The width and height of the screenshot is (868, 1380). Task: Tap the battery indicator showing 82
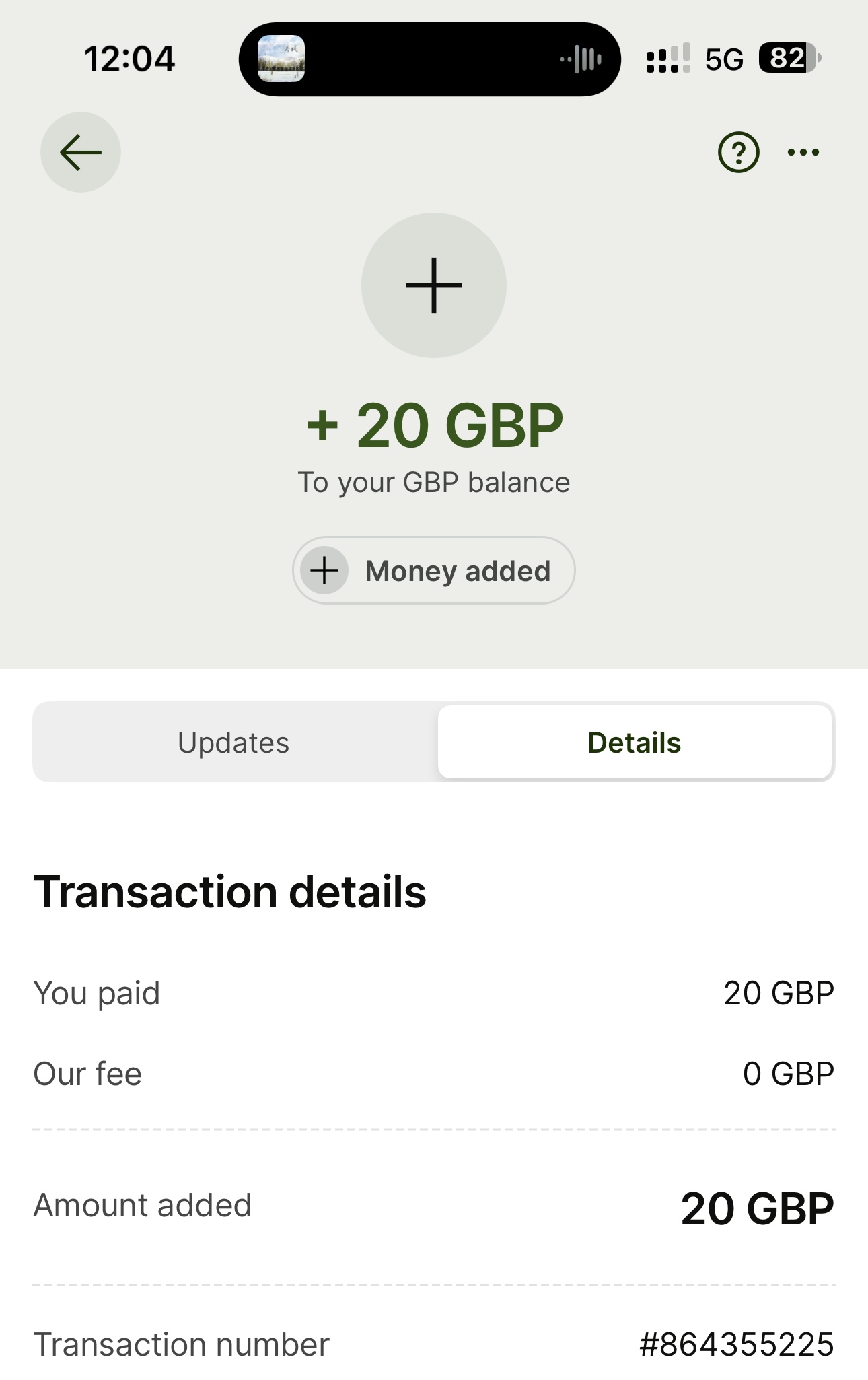point(789,59)
